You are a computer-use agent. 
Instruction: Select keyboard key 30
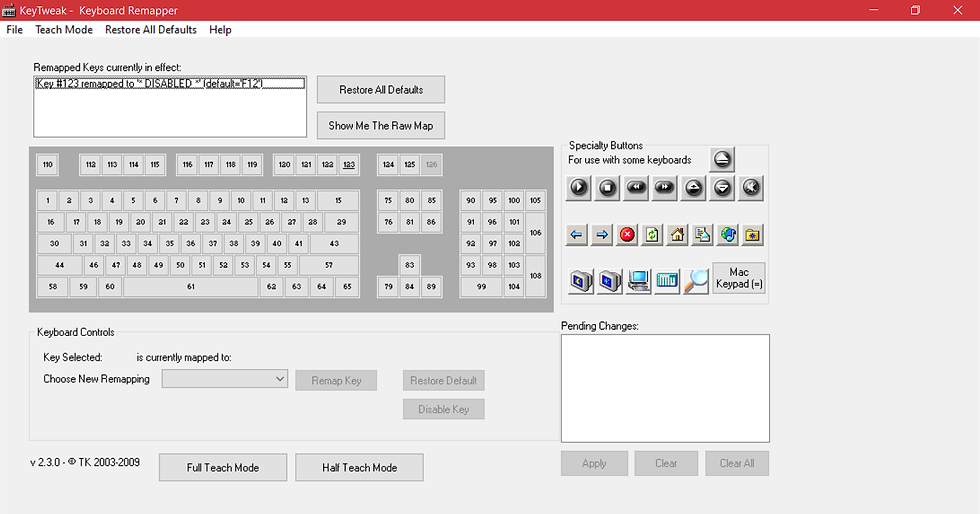pos(54,243)
